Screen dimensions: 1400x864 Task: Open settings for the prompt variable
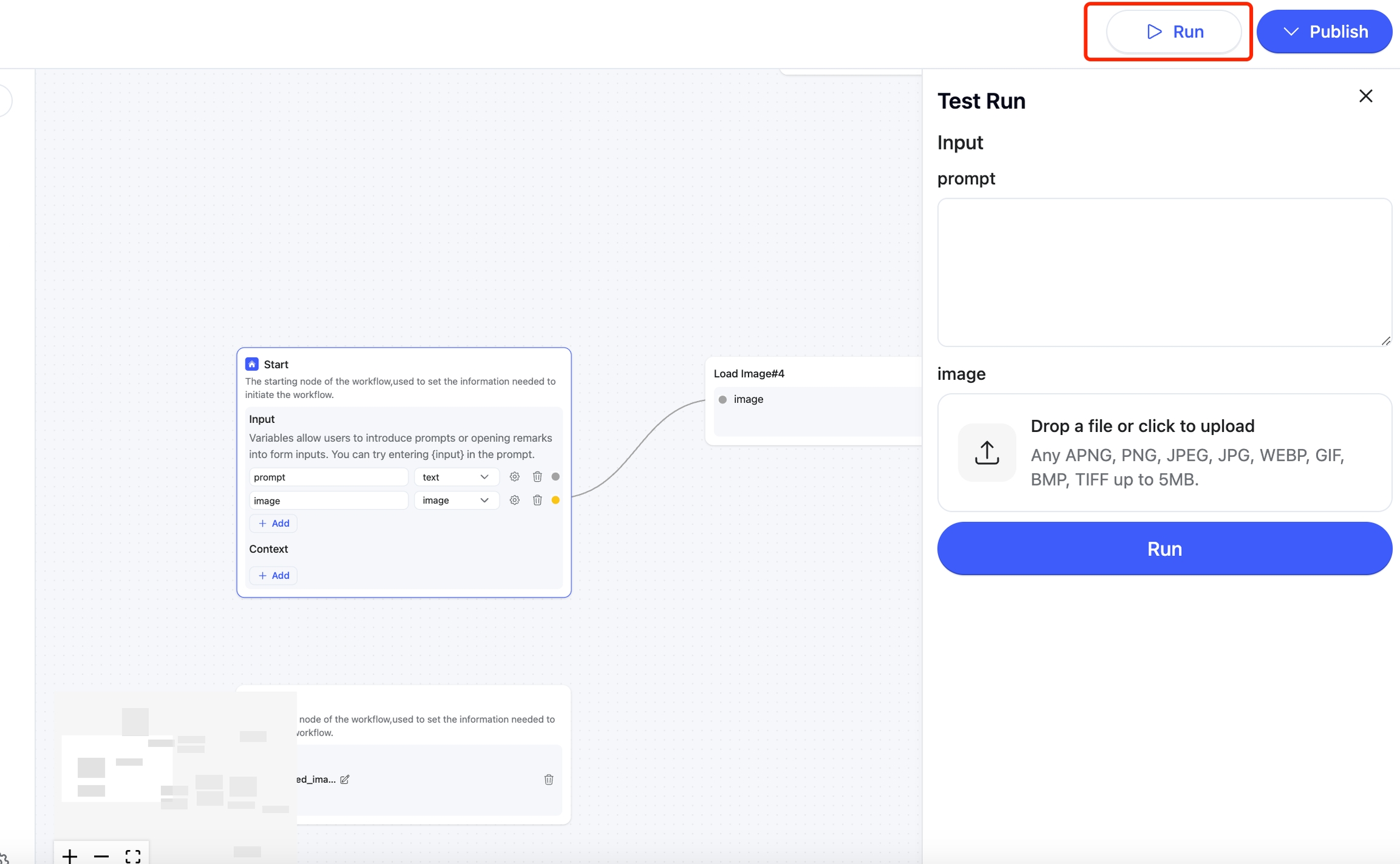pyautogui.click(x=514, y=477)
